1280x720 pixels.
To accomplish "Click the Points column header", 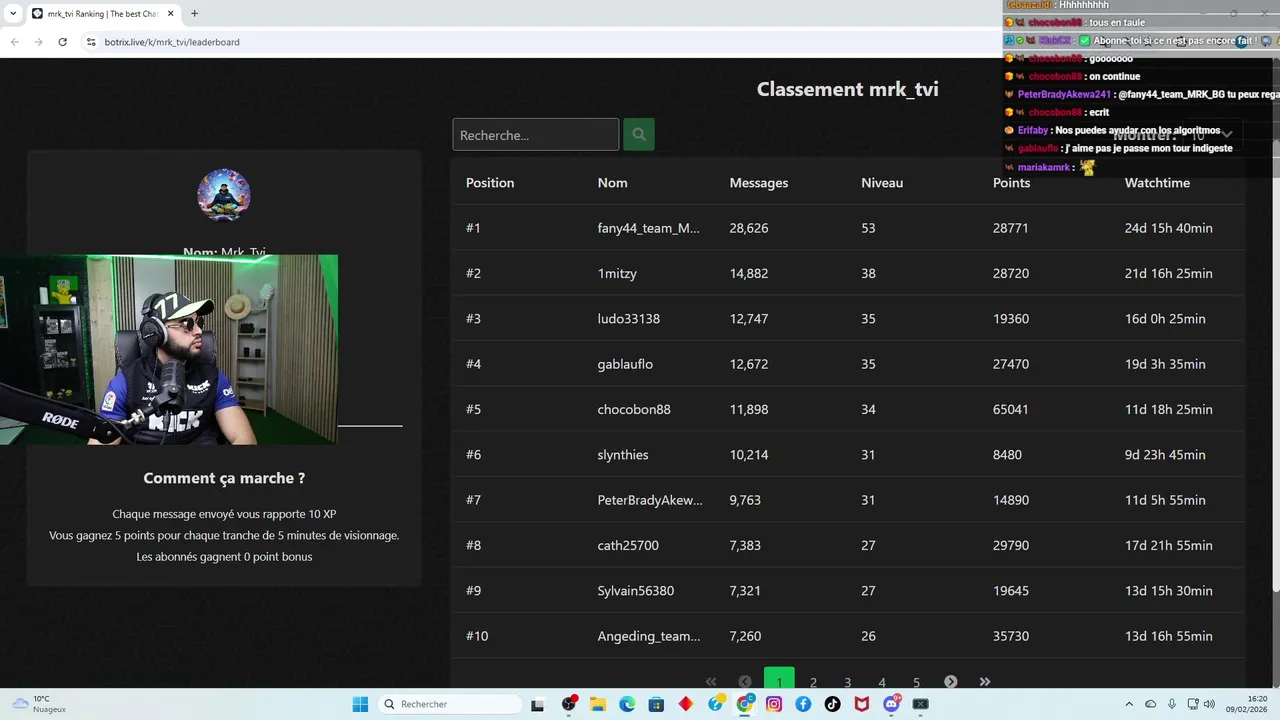I will pos(1011,183).
